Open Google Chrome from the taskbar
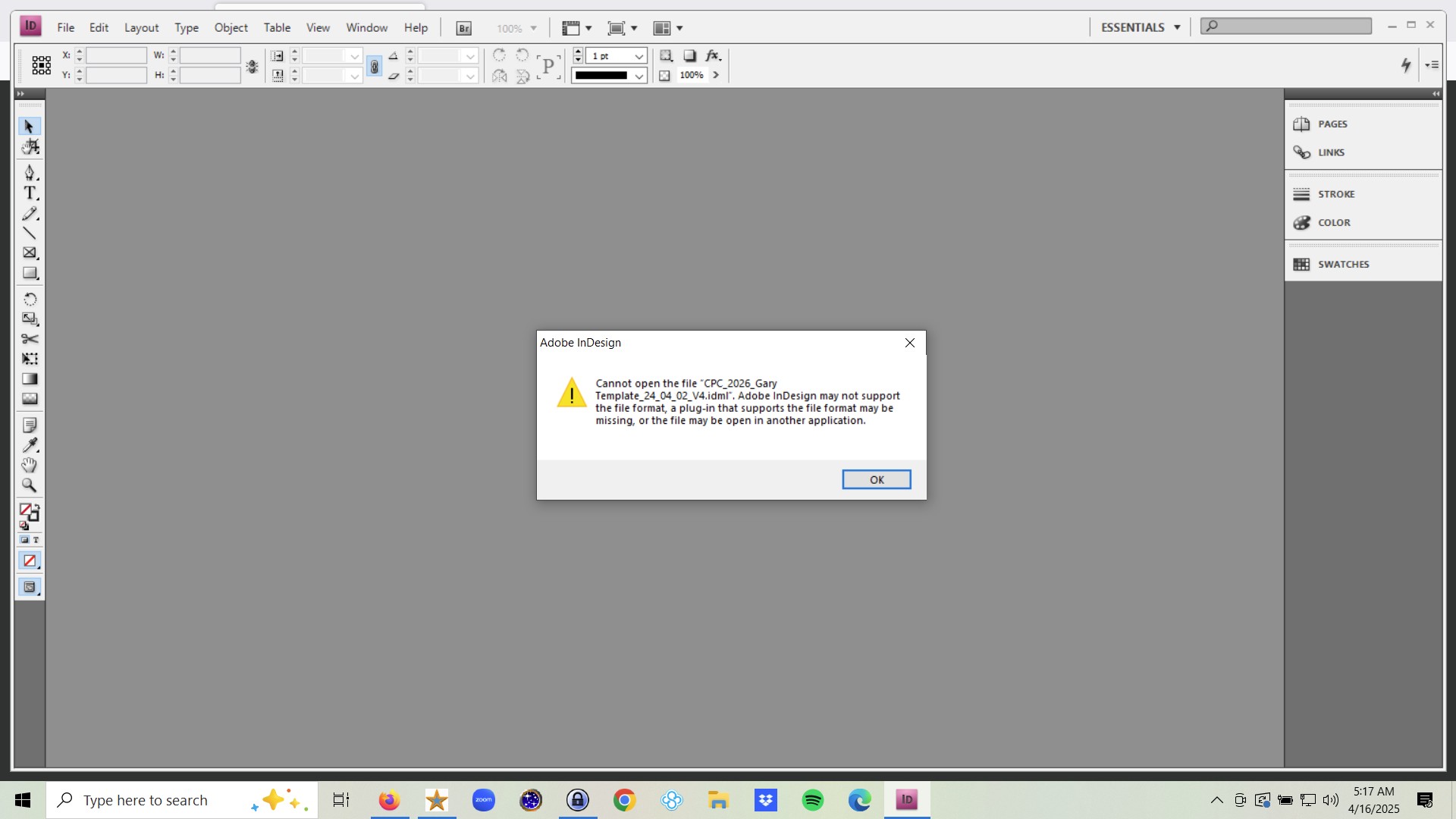 tap(625, 800)
